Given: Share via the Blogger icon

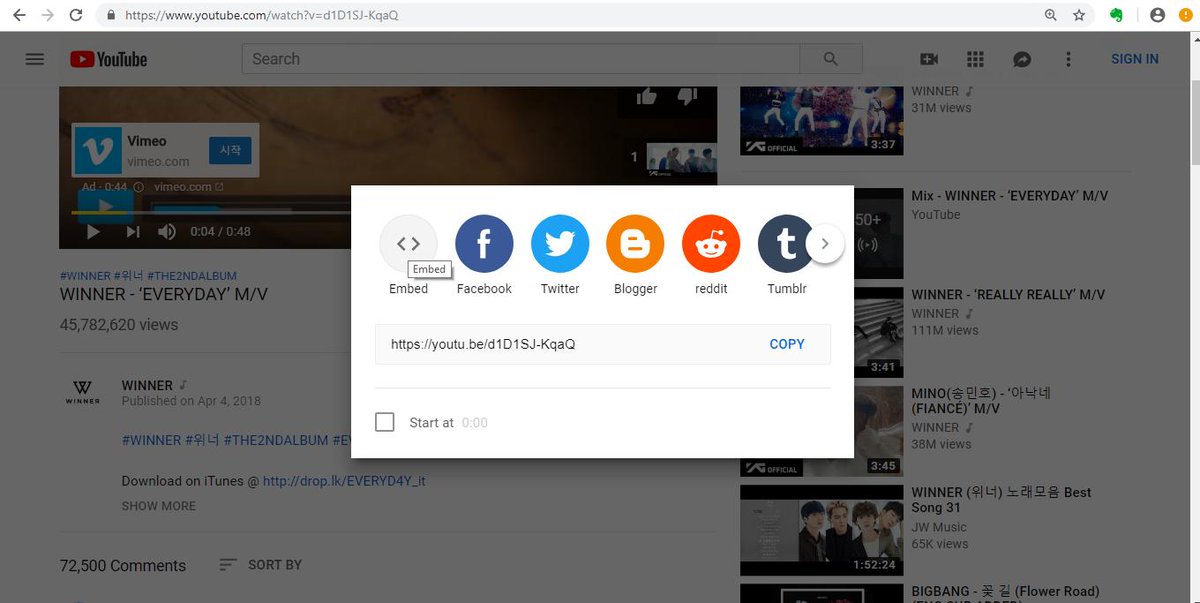Looking at the screenshot, I should 636,244.
